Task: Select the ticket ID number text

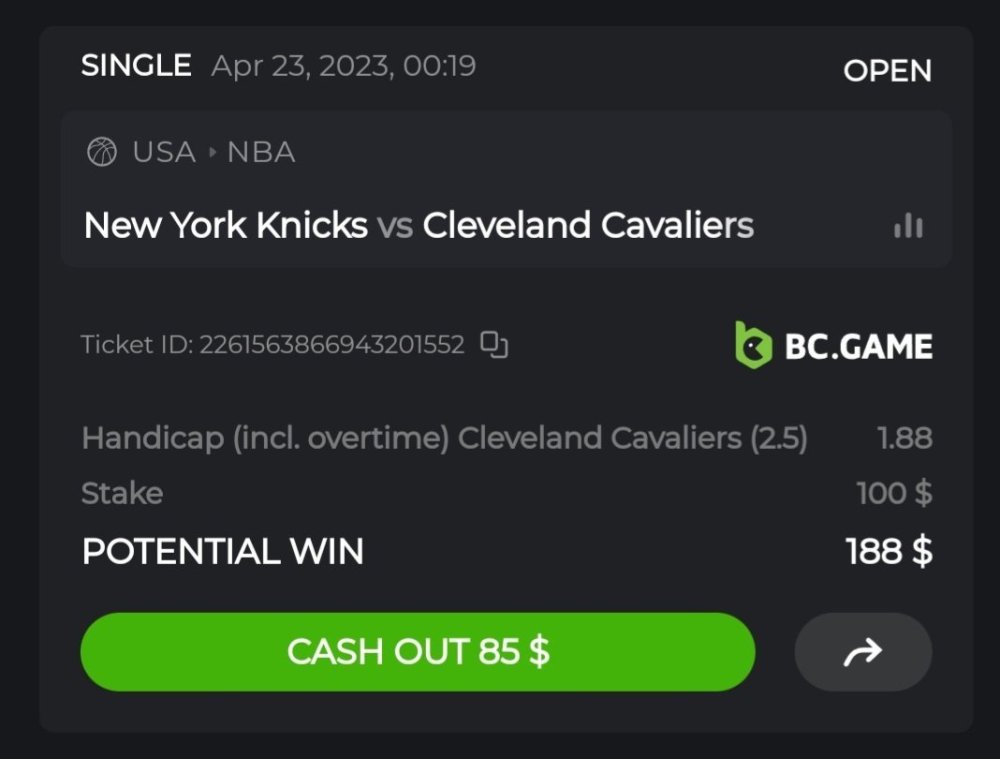Action: pos(332,345)
